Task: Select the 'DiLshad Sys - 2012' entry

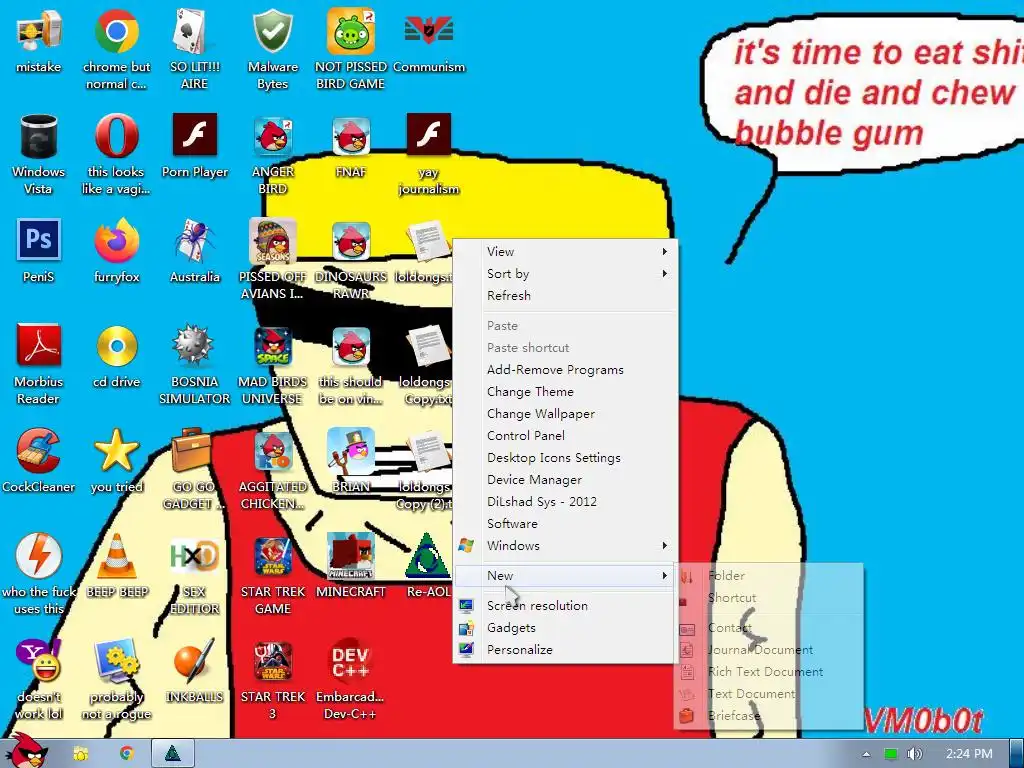Action: (x=565, y=502)
